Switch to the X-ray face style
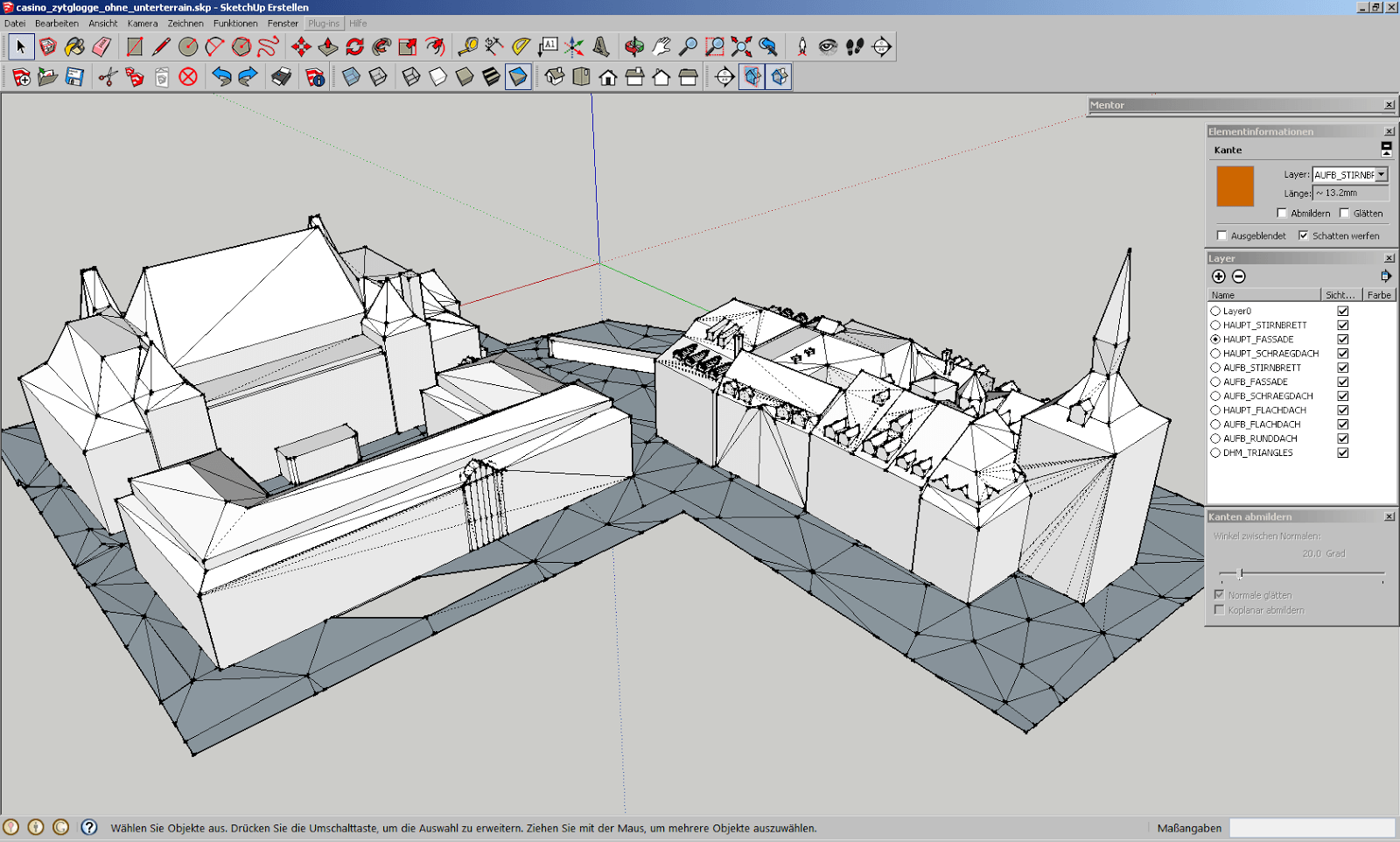 tap(351, 77)
